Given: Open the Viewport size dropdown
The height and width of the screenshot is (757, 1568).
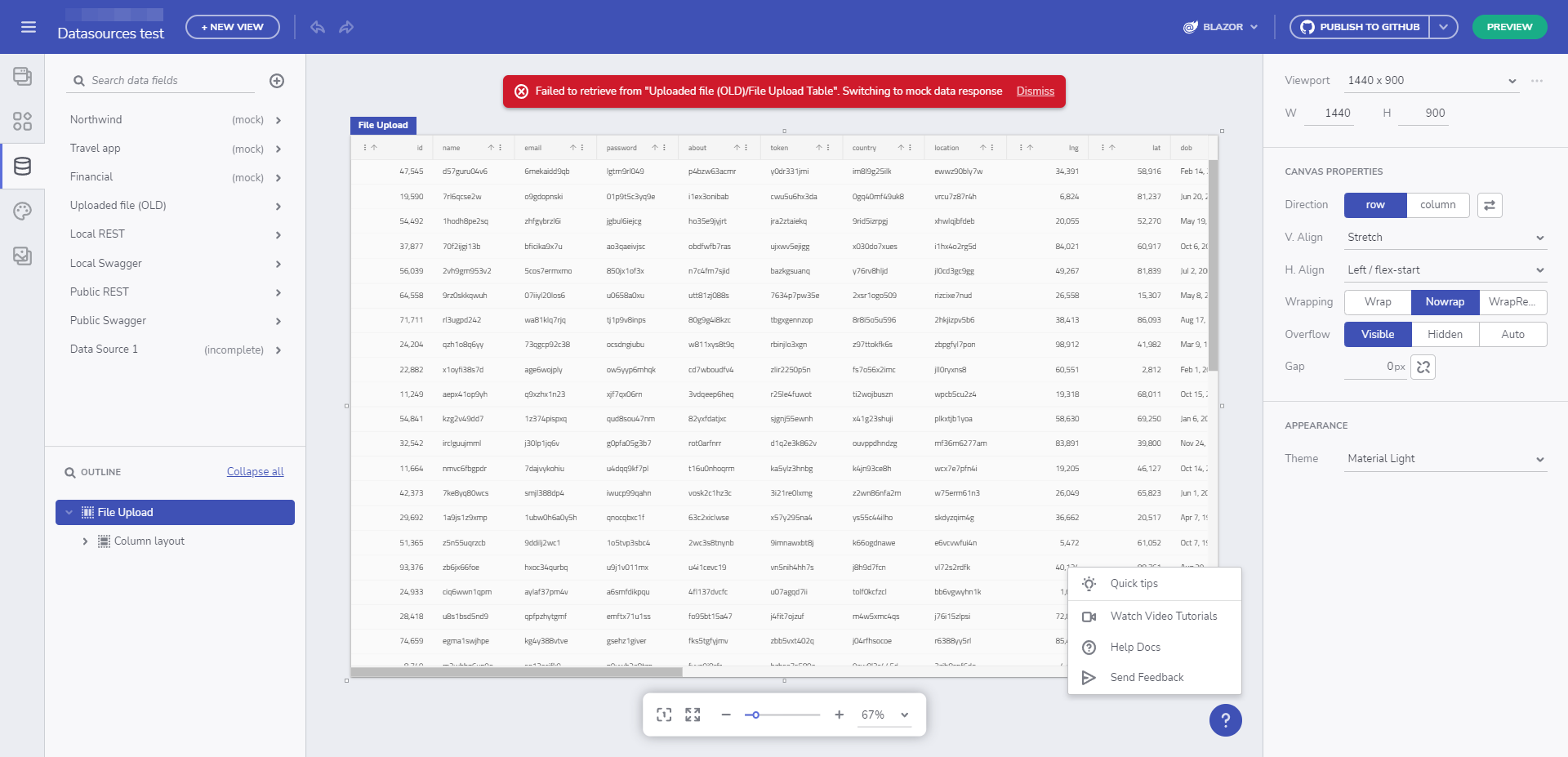Looking at the screenshot, I should [1431, 81].
